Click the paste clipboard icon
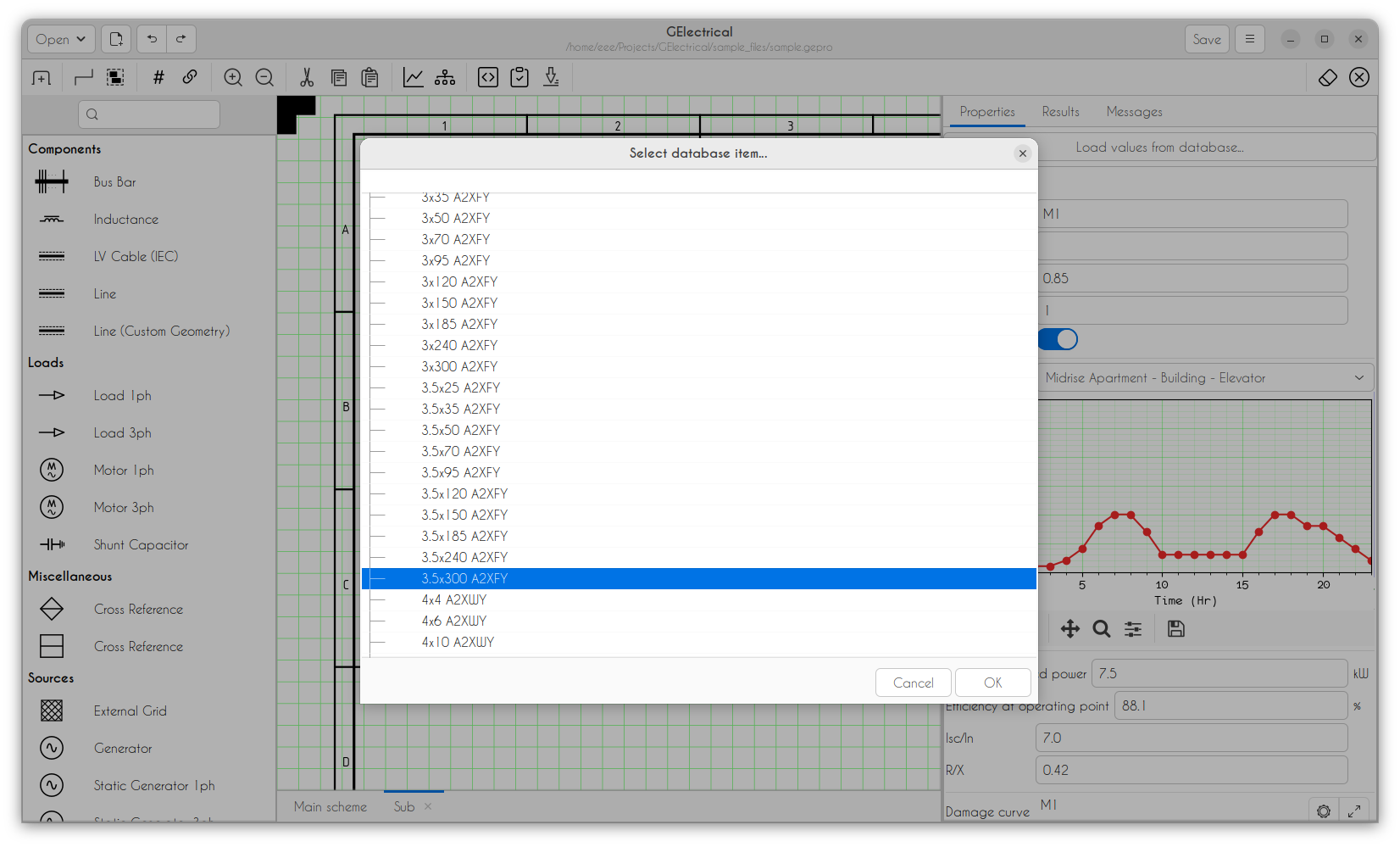This screenshot has height=847, width=1400. point(369,78)
